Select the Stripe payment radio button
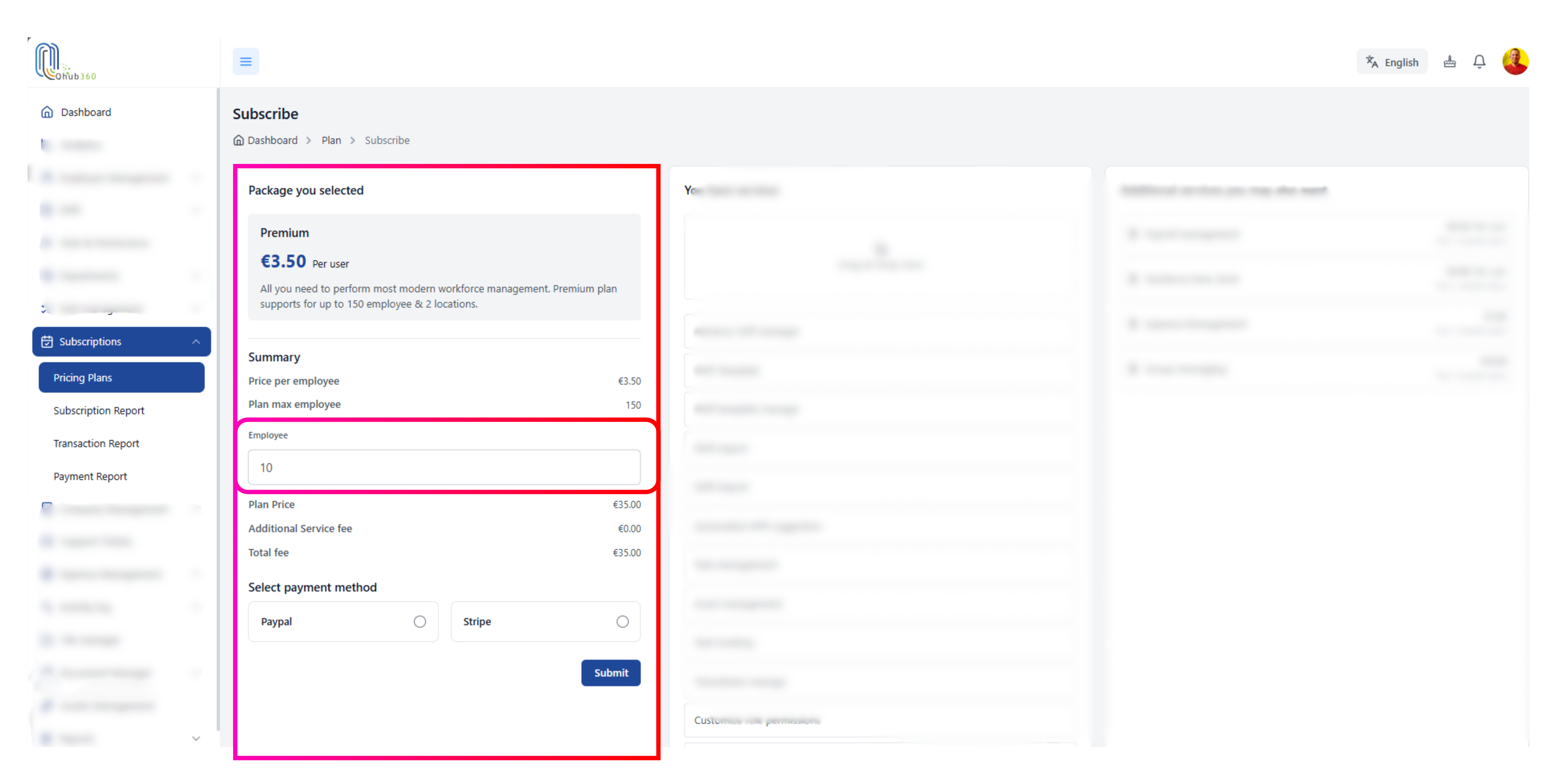This screenshot has height=784, width=1568. pos(622,622)
